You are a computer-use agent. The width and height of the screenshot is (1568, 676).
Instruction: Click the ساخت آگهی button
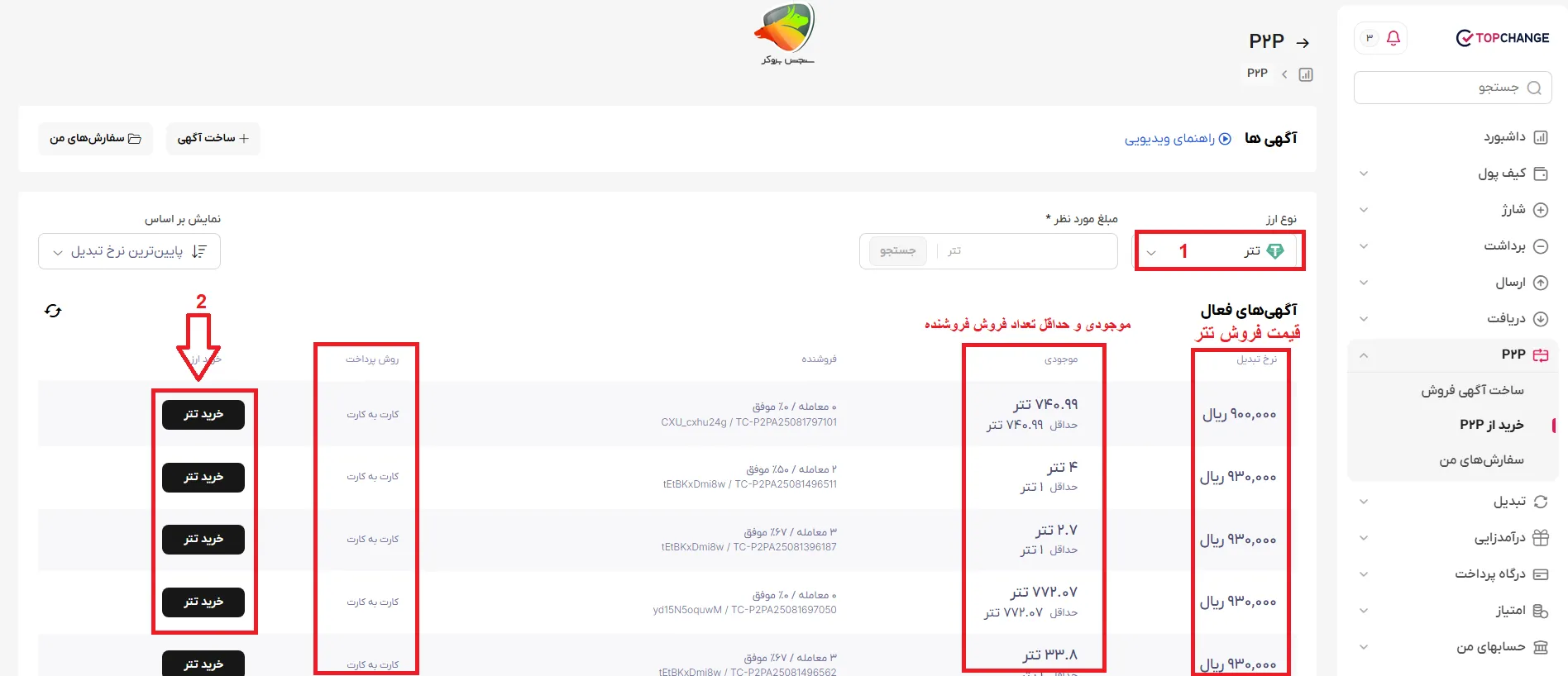(213, 139)
